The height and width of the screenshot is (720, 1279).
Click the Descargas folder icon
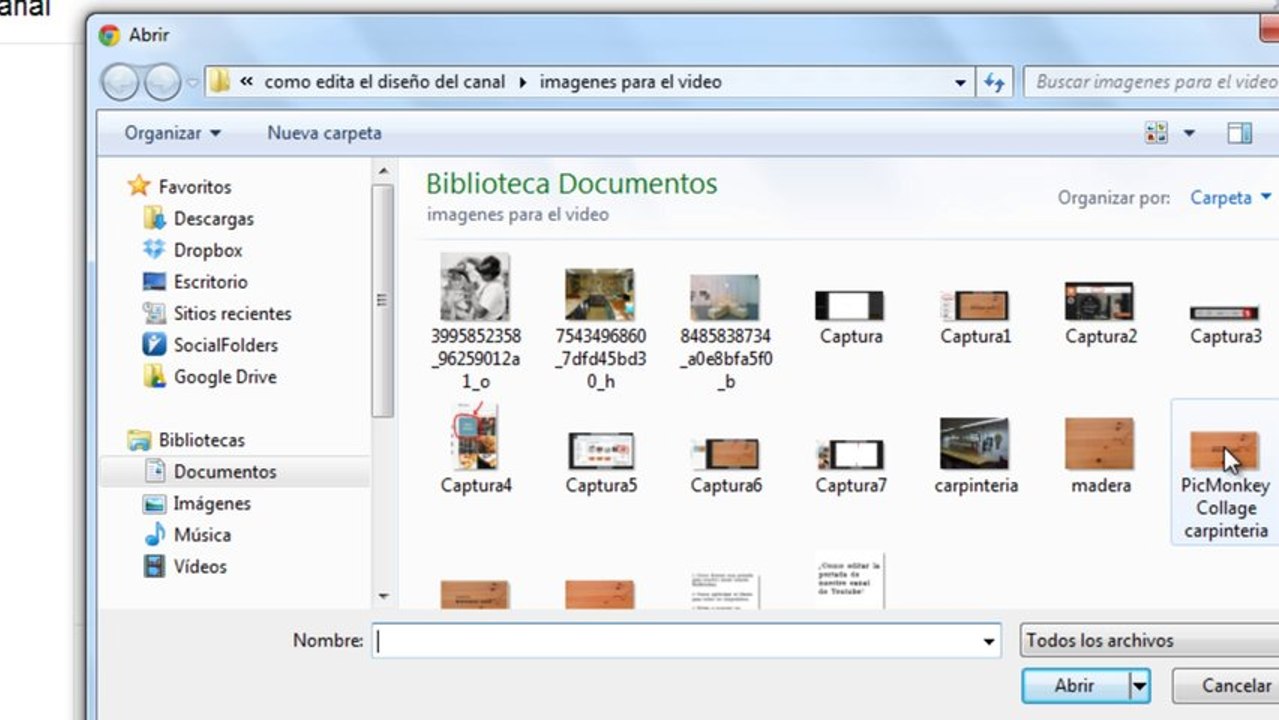[154, 218]
